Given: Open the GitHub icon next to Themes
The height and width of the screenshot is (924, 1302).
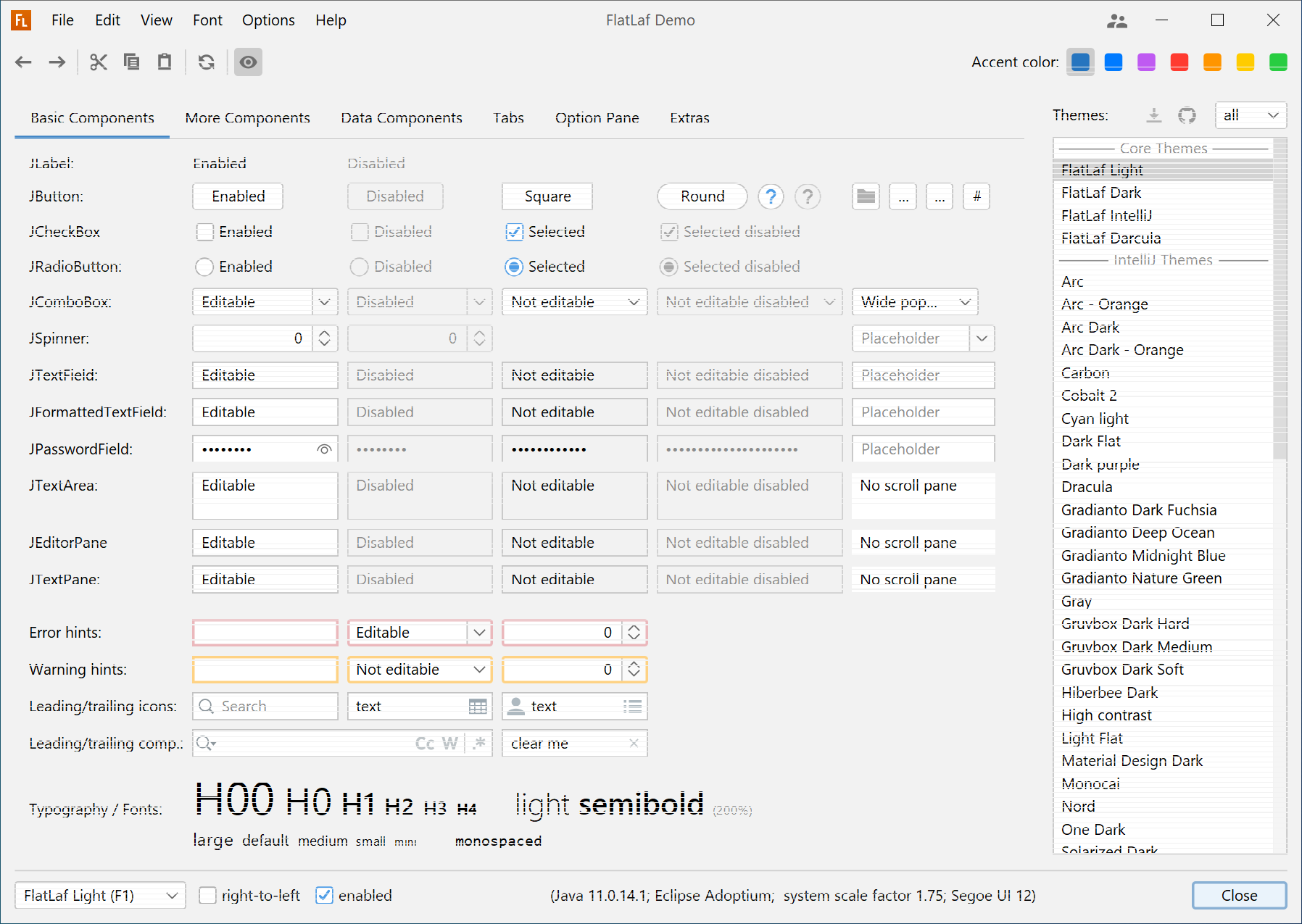Looking at the screenshot, I should point(1187,115).
